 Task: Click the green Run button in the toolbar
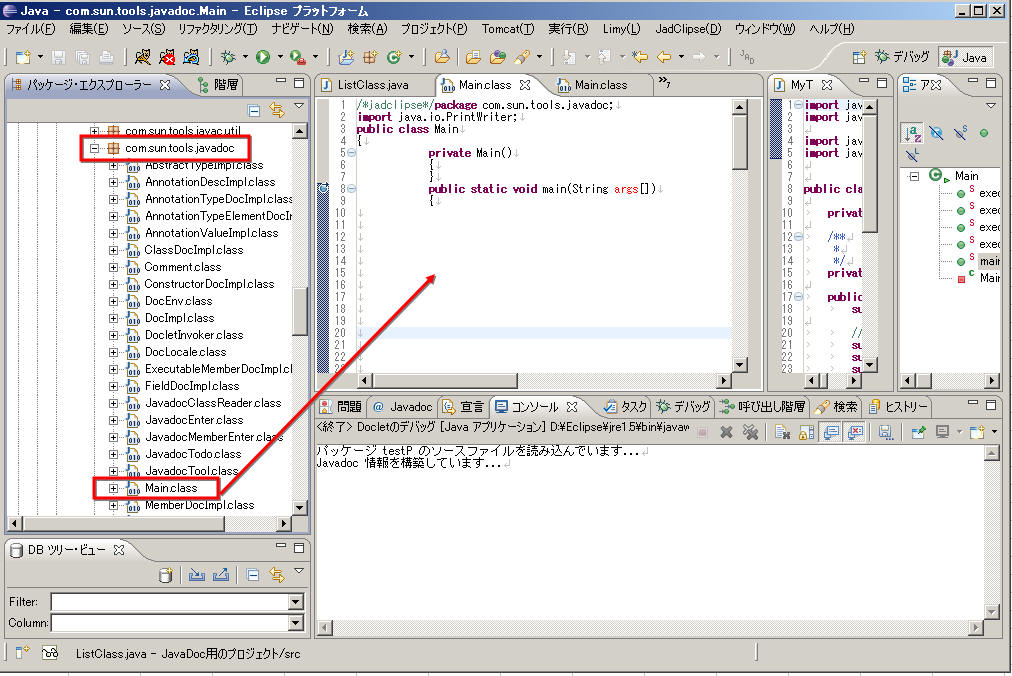pos(263,57)
